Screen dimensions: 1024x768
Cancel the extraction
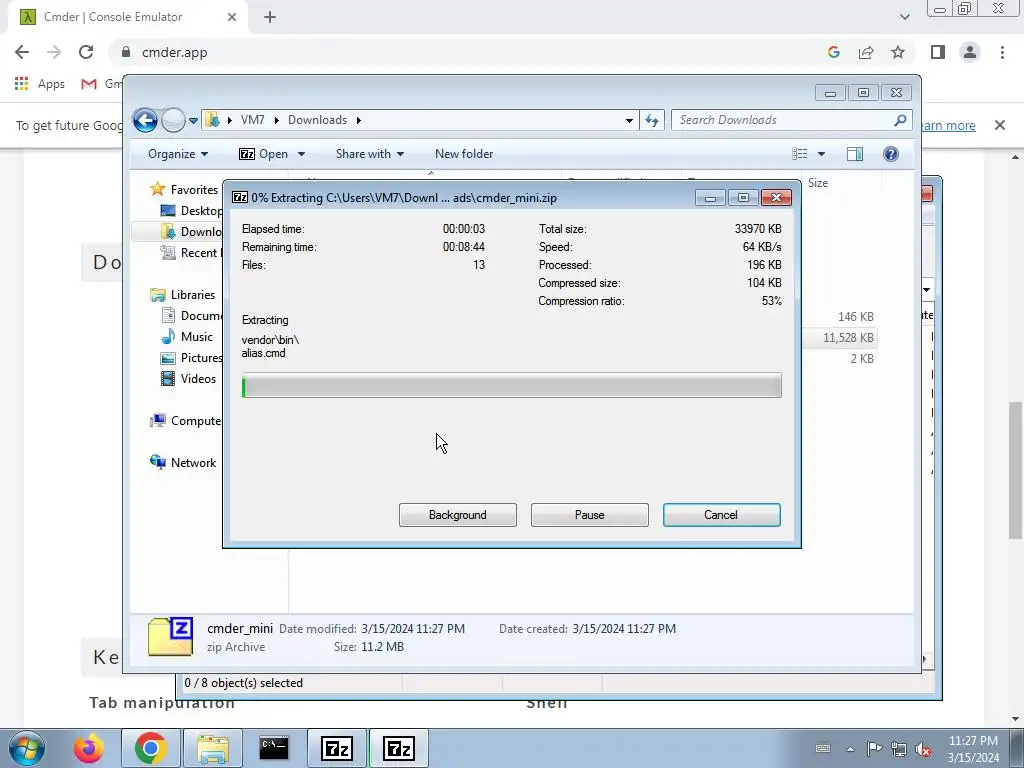pos(721,515)
